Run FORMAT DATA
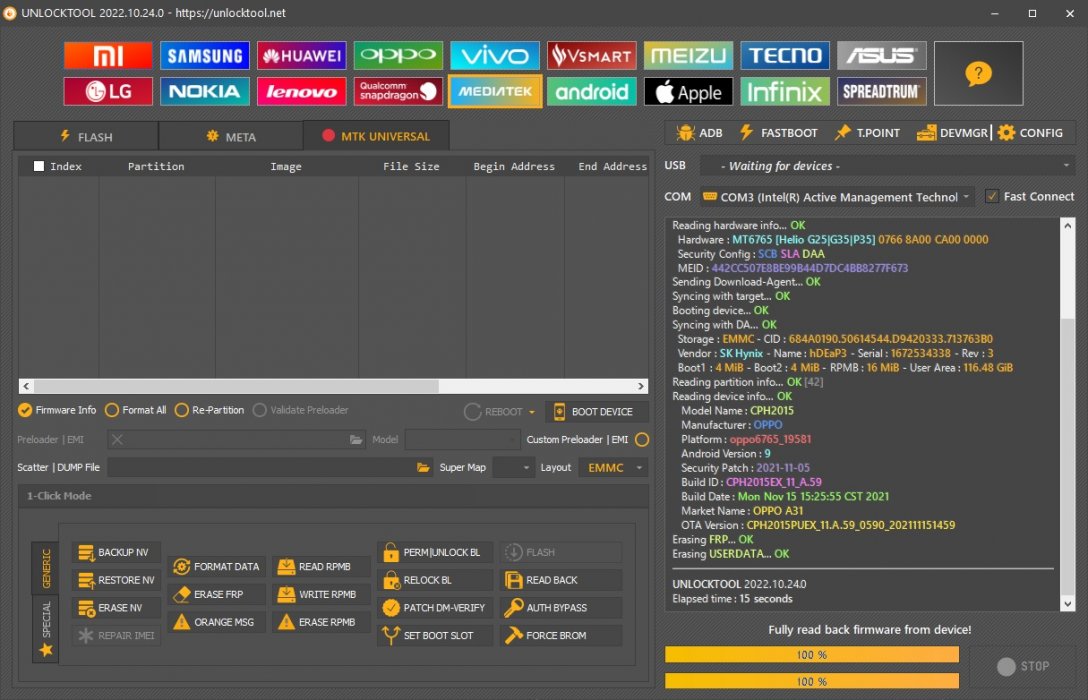This screenshot has width=1088, height=700. (216, 567)
